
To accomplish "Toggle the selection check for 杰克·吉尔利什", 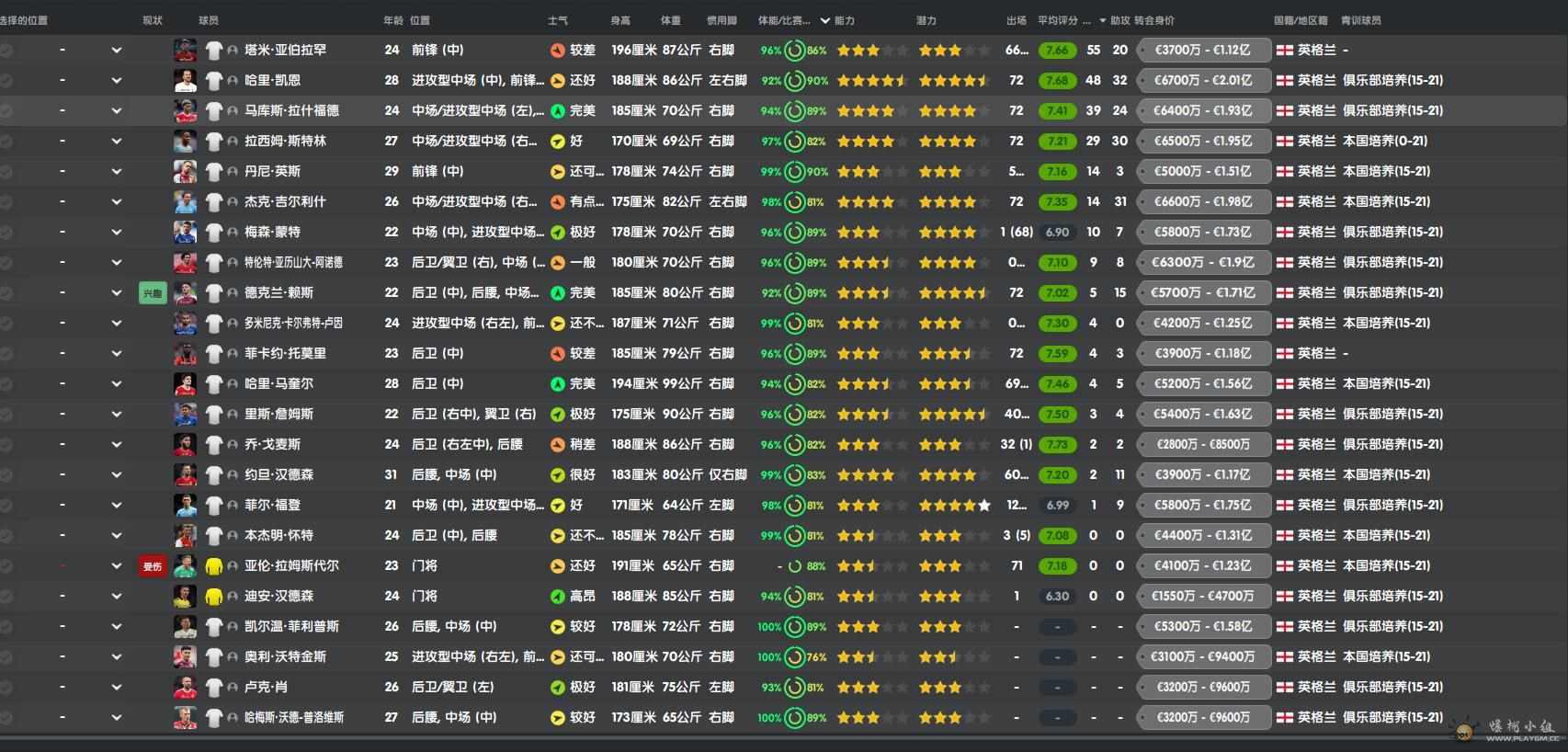I will click(6, 202).
